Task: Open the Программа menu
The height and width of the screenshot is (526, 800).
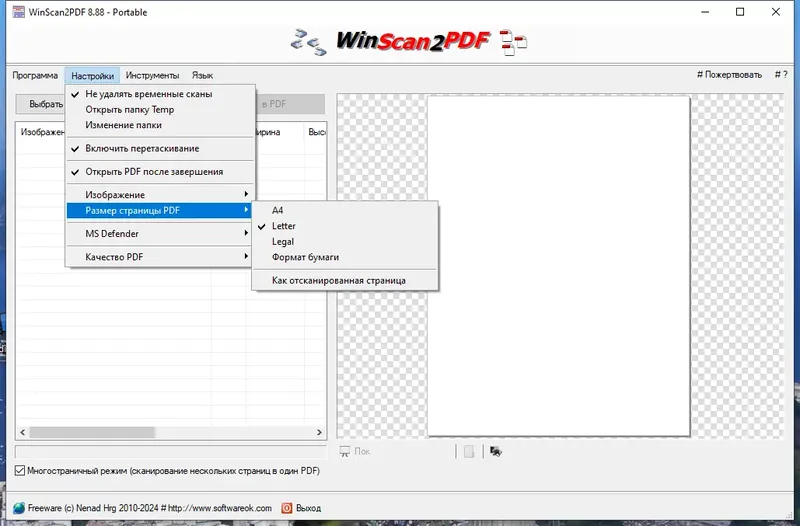Action: 35,76
